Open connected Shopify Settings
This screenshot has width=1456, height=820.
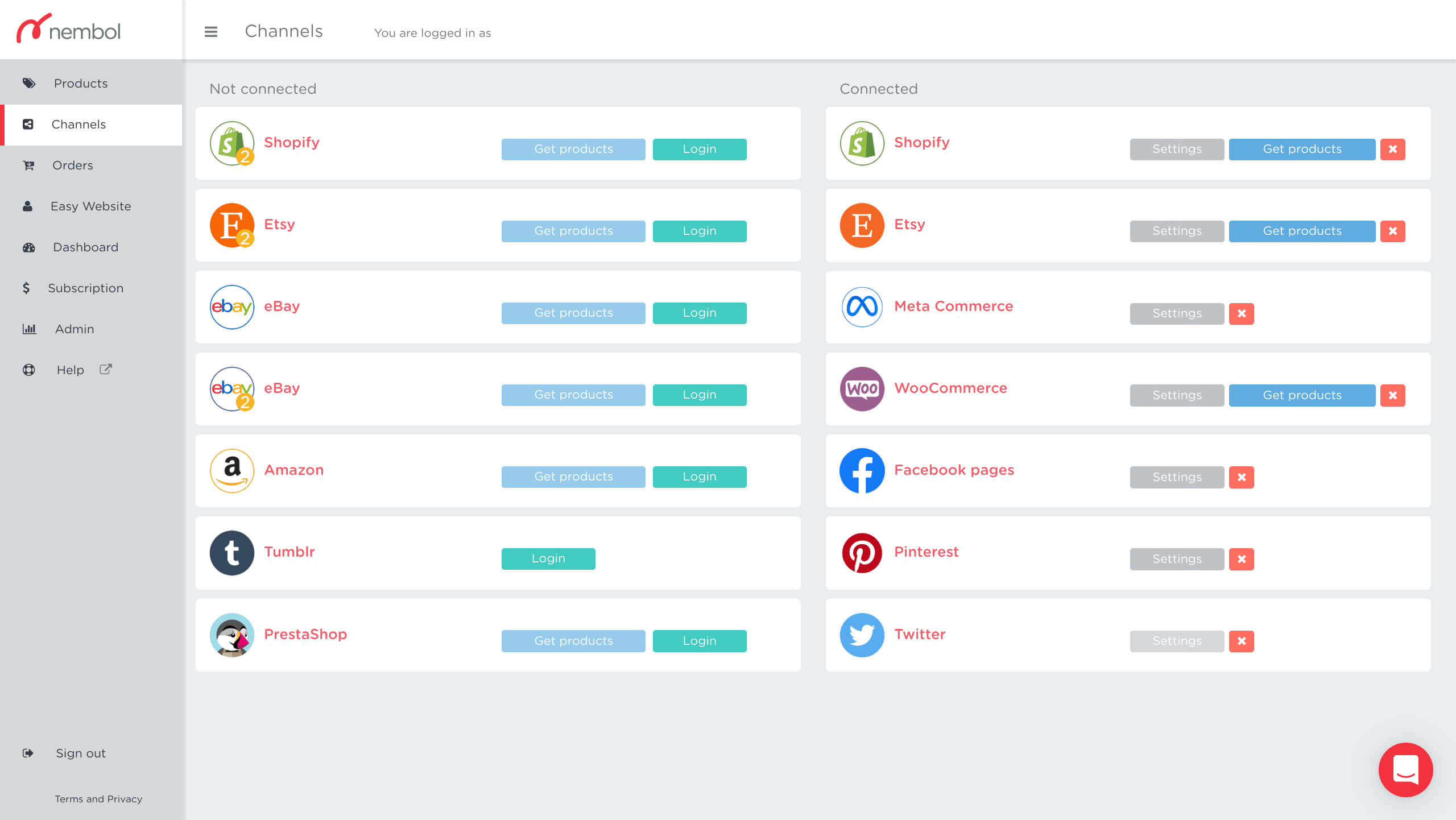click(1177, 150)
